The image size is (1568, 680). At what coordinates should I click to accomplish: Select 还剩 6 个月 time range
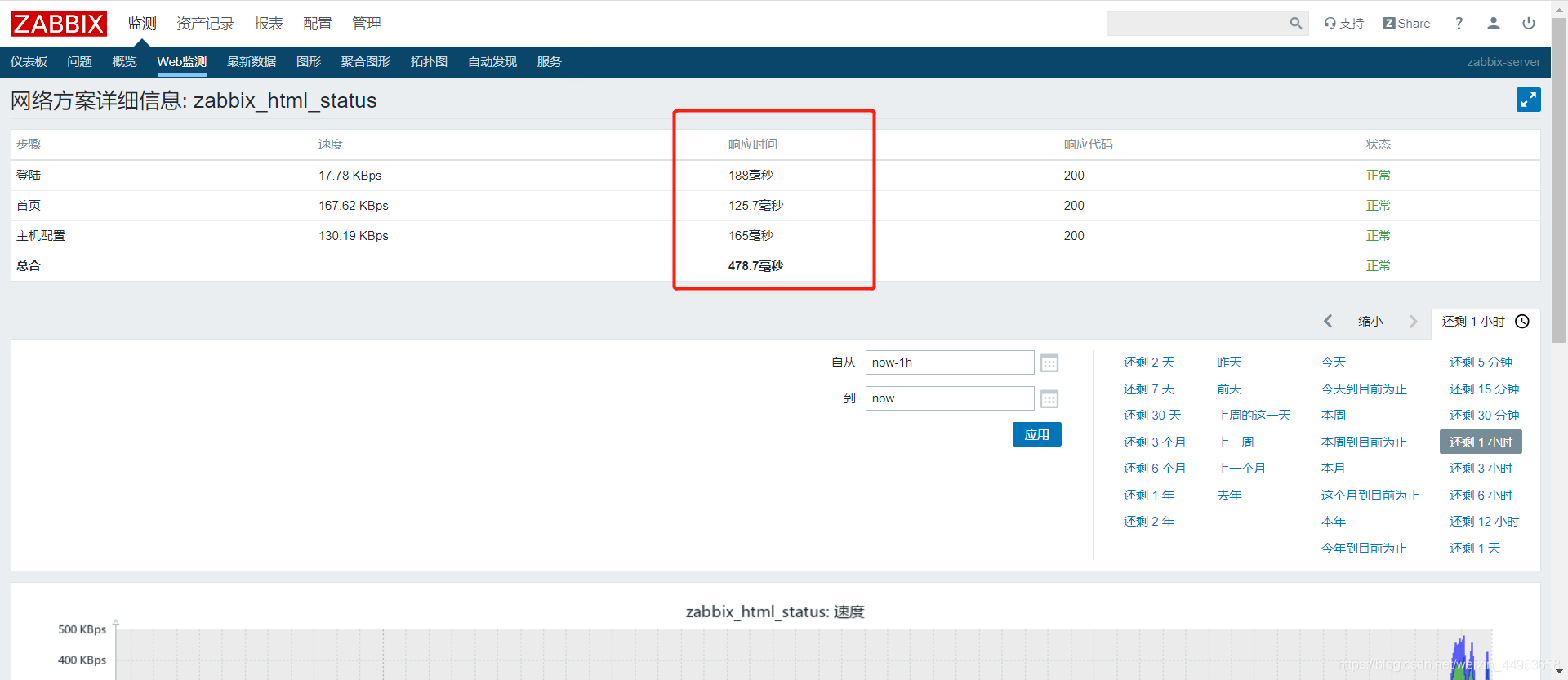(1155, 469)
